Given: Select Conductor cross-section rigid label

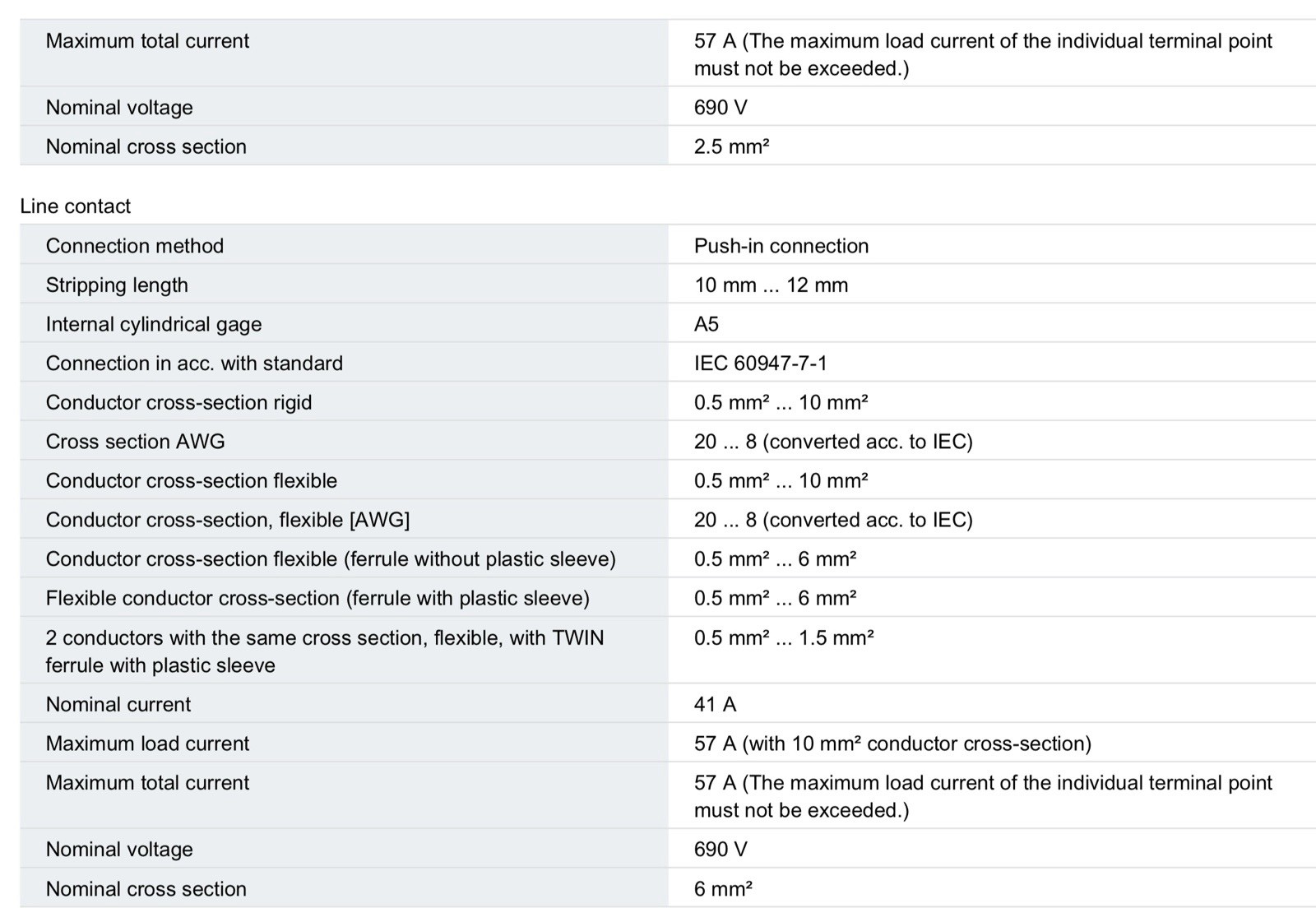Looking at the screenshot, I should 179,402.
